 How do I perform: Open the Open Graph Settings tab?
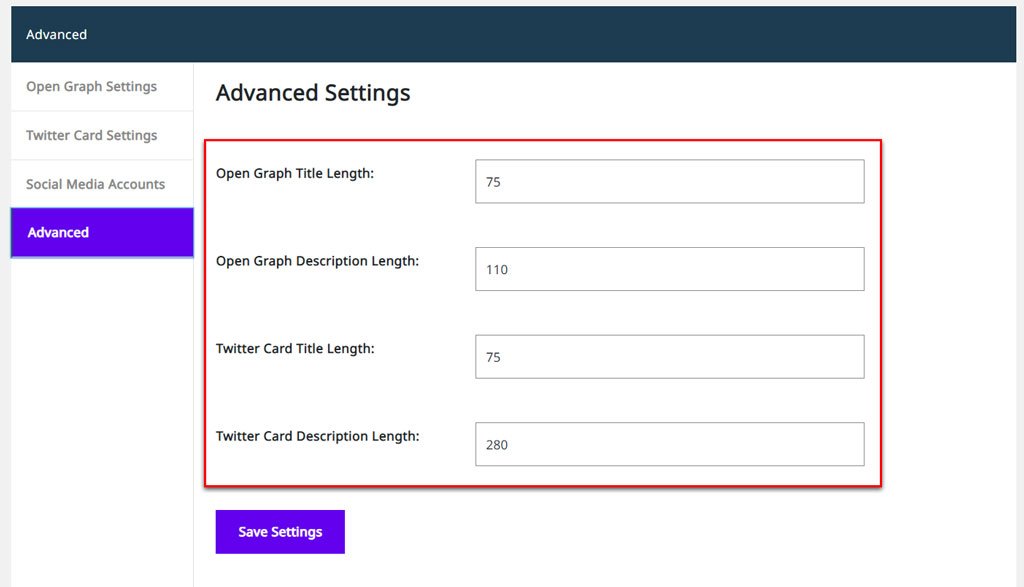click(102, 87)
